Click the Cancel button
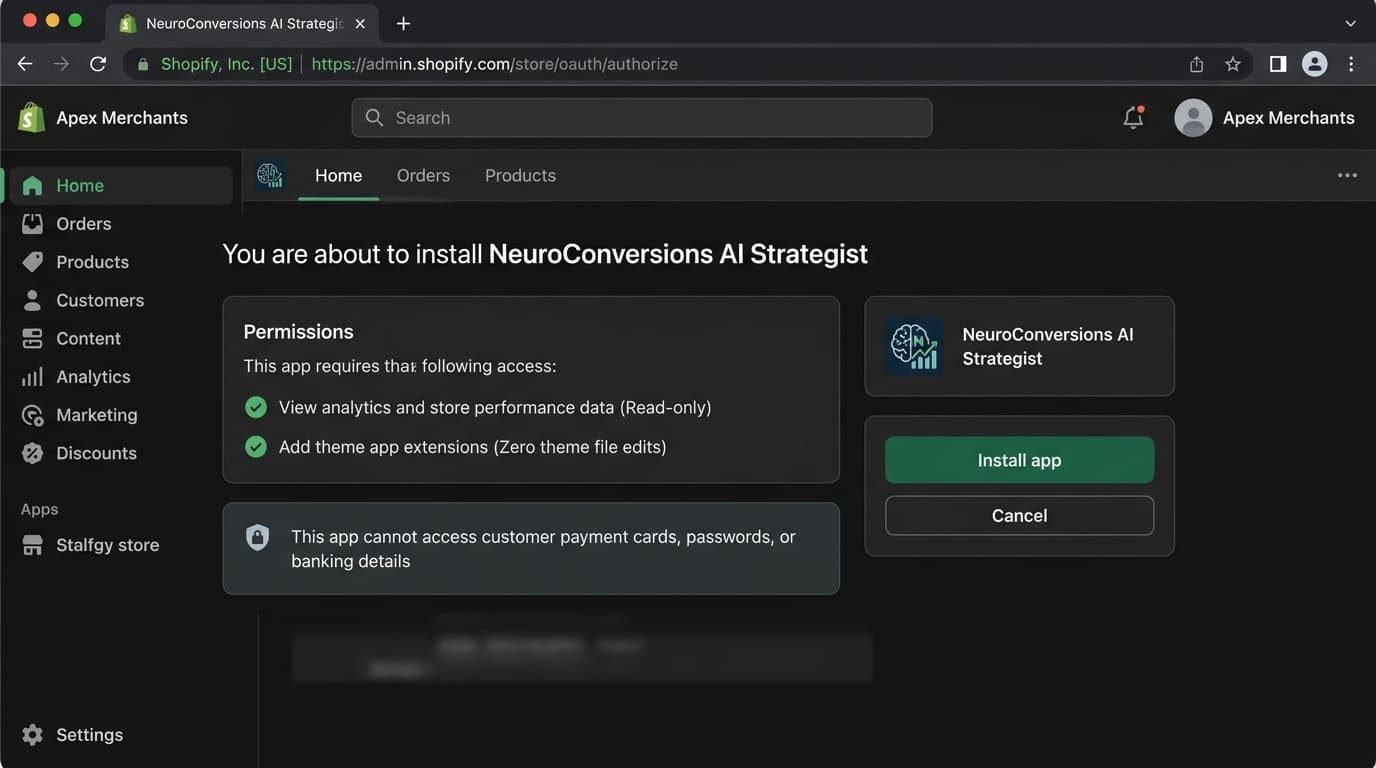This screenshot has height=768, width=1376. pyautogui.click(x=1019, y=516)
